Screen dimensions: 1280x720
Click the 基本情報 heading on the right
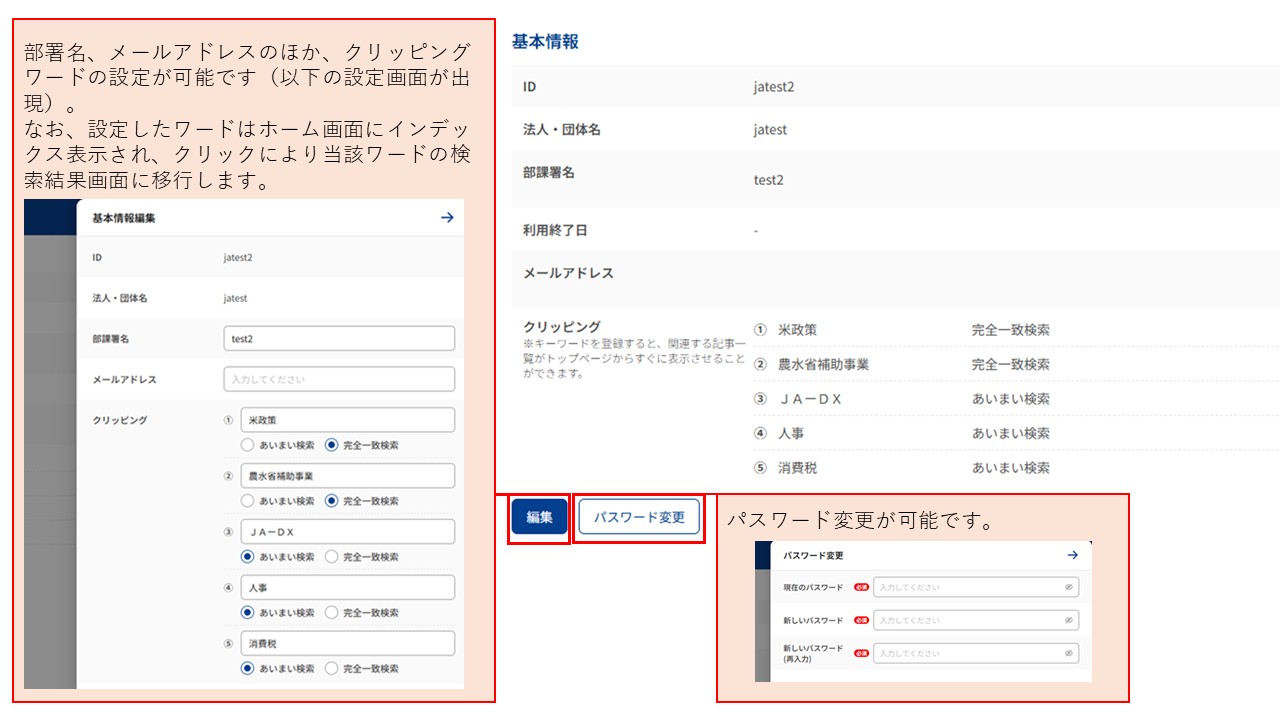coord(545,42)
